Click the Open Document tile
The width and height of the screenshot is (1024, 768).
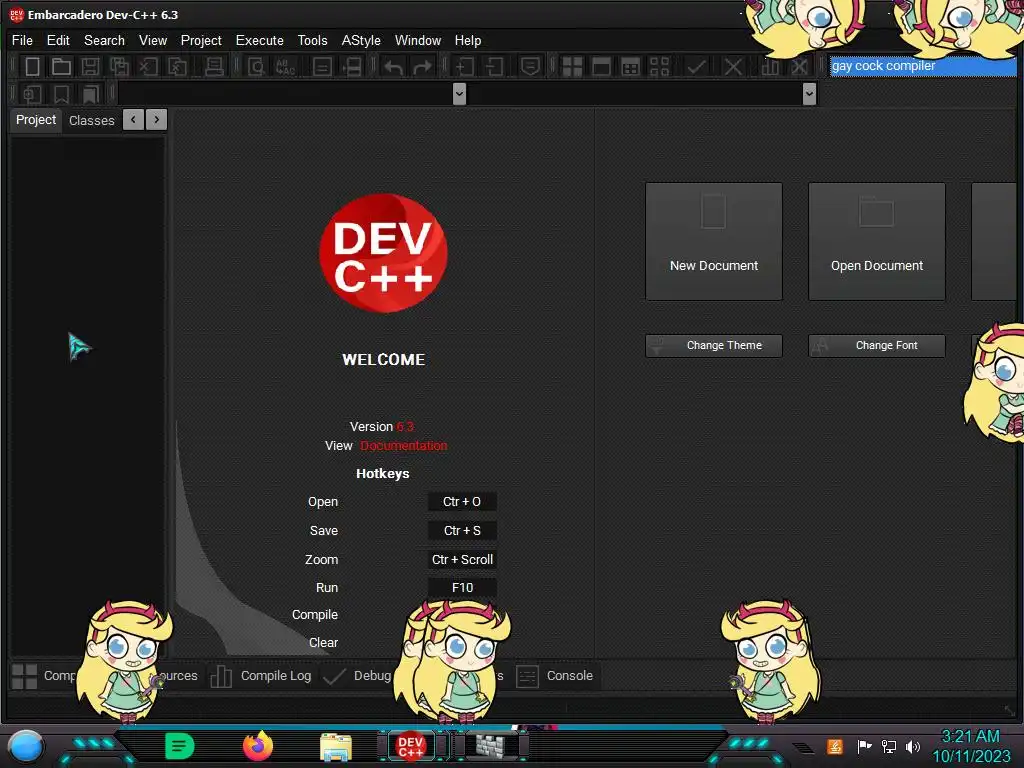pyautogui.click(x=877, y=242)
